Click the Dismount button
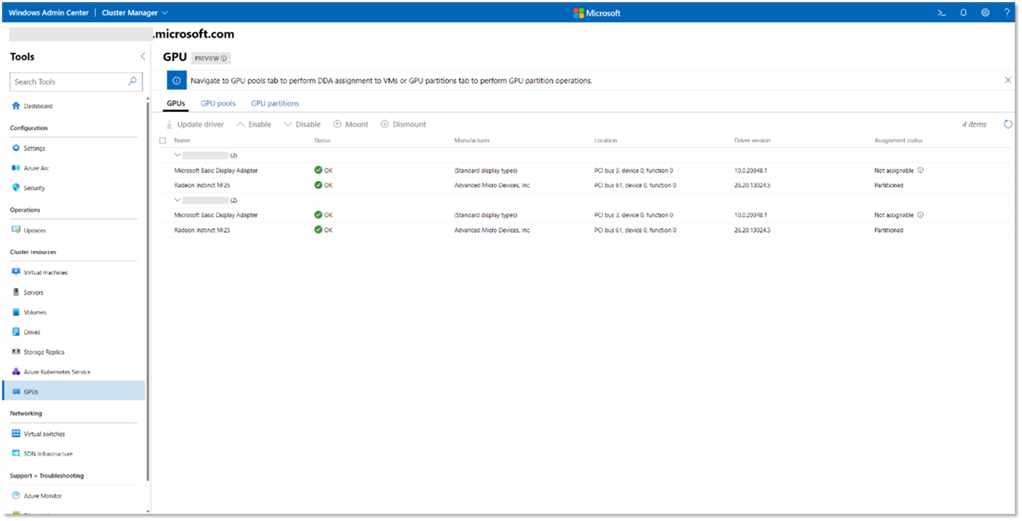 pos(403,124)
